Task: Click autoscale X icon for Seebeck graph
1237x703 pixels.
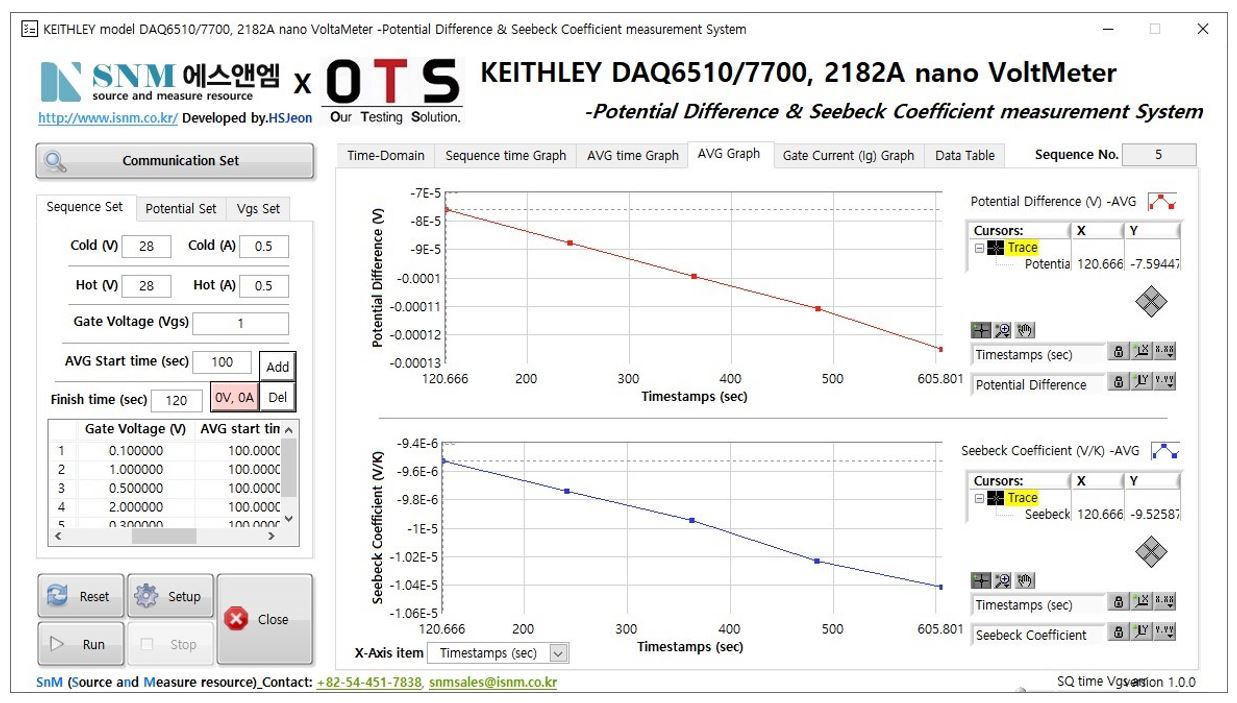Action: 1141,603
